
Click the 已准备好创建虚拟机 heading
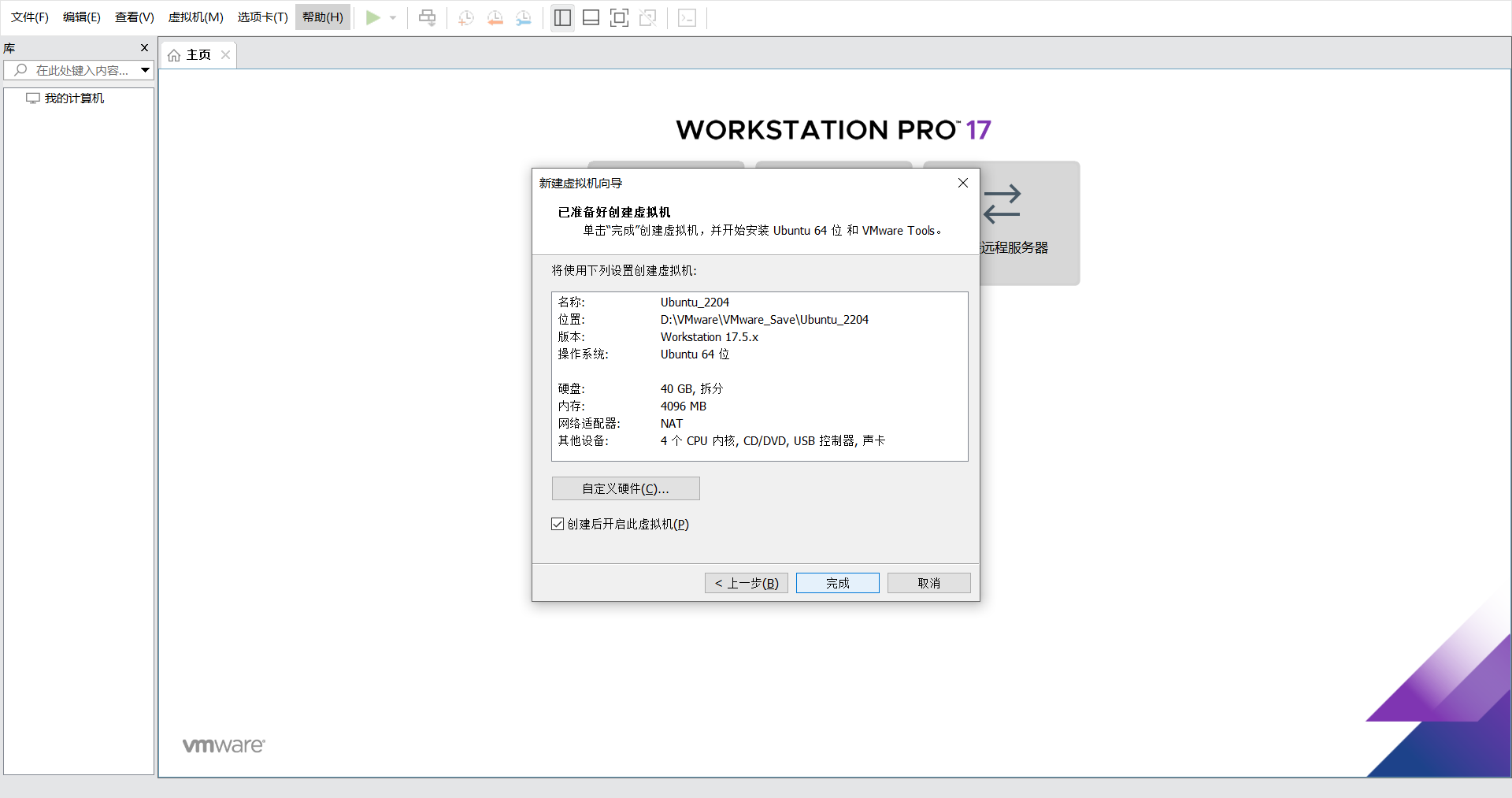point(614,213)
